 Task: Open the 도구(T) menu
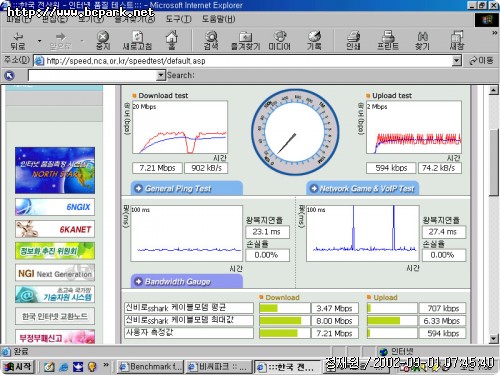pos(178,19)
